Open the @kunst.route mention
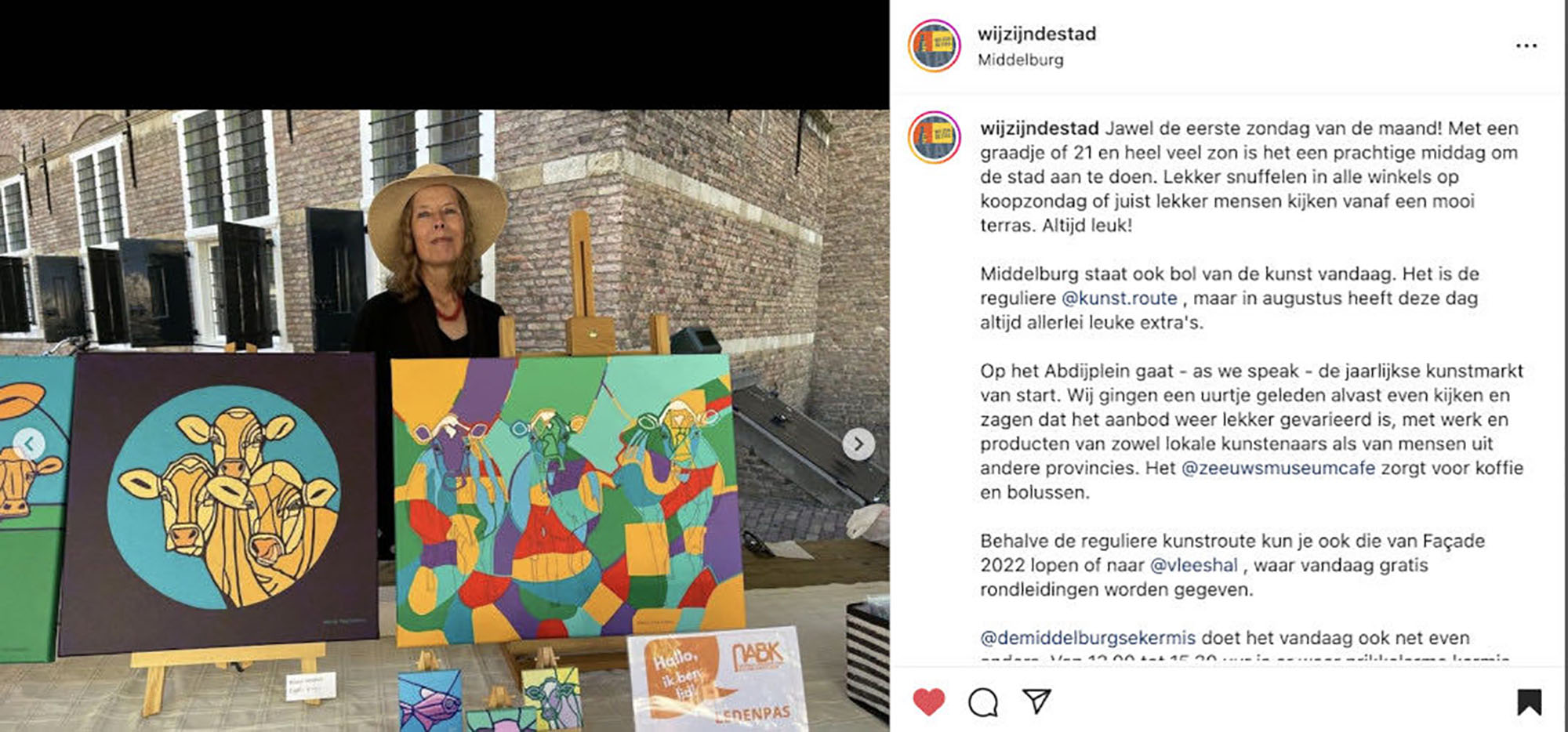Screen dimensions: 1568x732 [x=1119, y=298]
